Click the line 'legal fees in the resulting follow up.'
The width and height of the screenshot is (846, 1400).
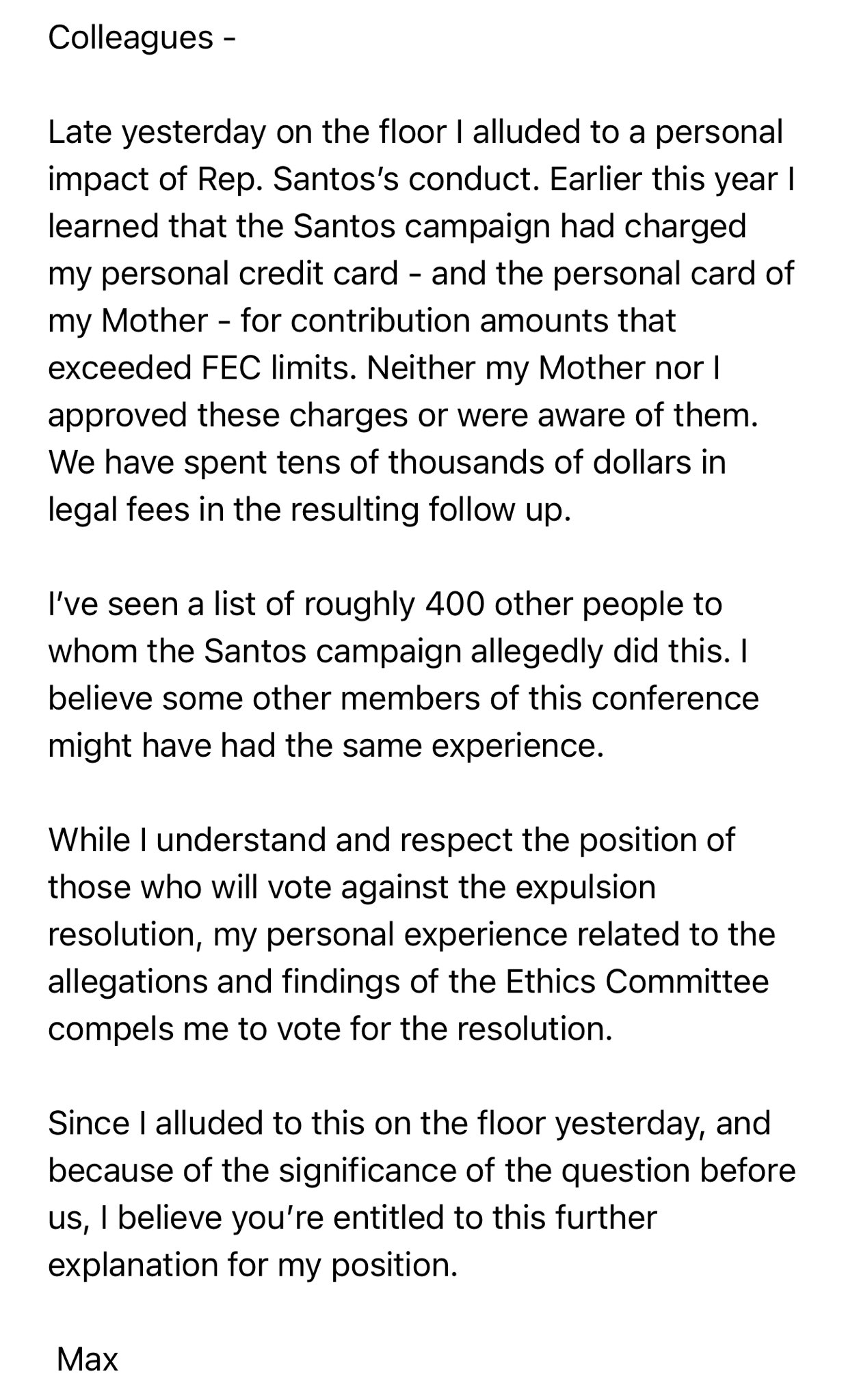point(309,511)
